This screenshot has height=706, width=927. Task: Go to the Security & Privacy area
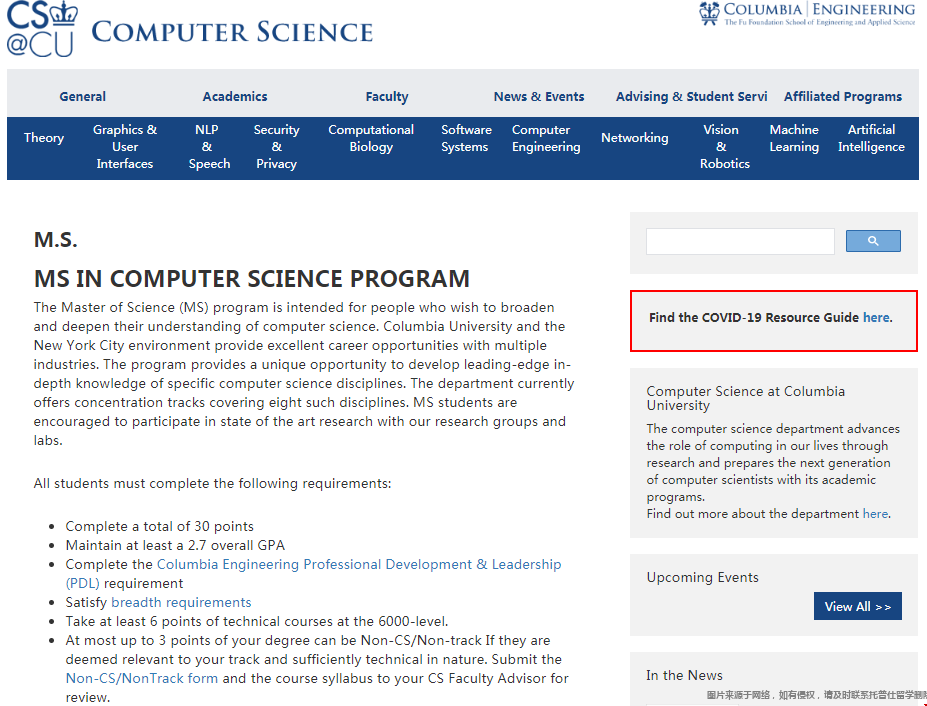pyautogui.click(x=276, y=147)
